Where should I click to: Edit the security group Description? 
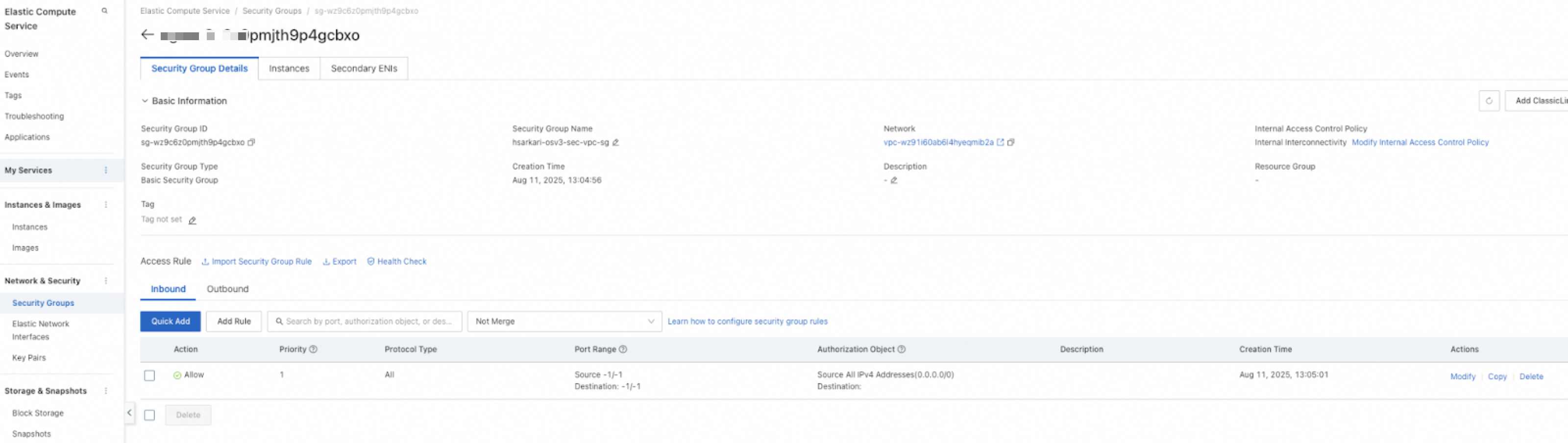(894, 180)
